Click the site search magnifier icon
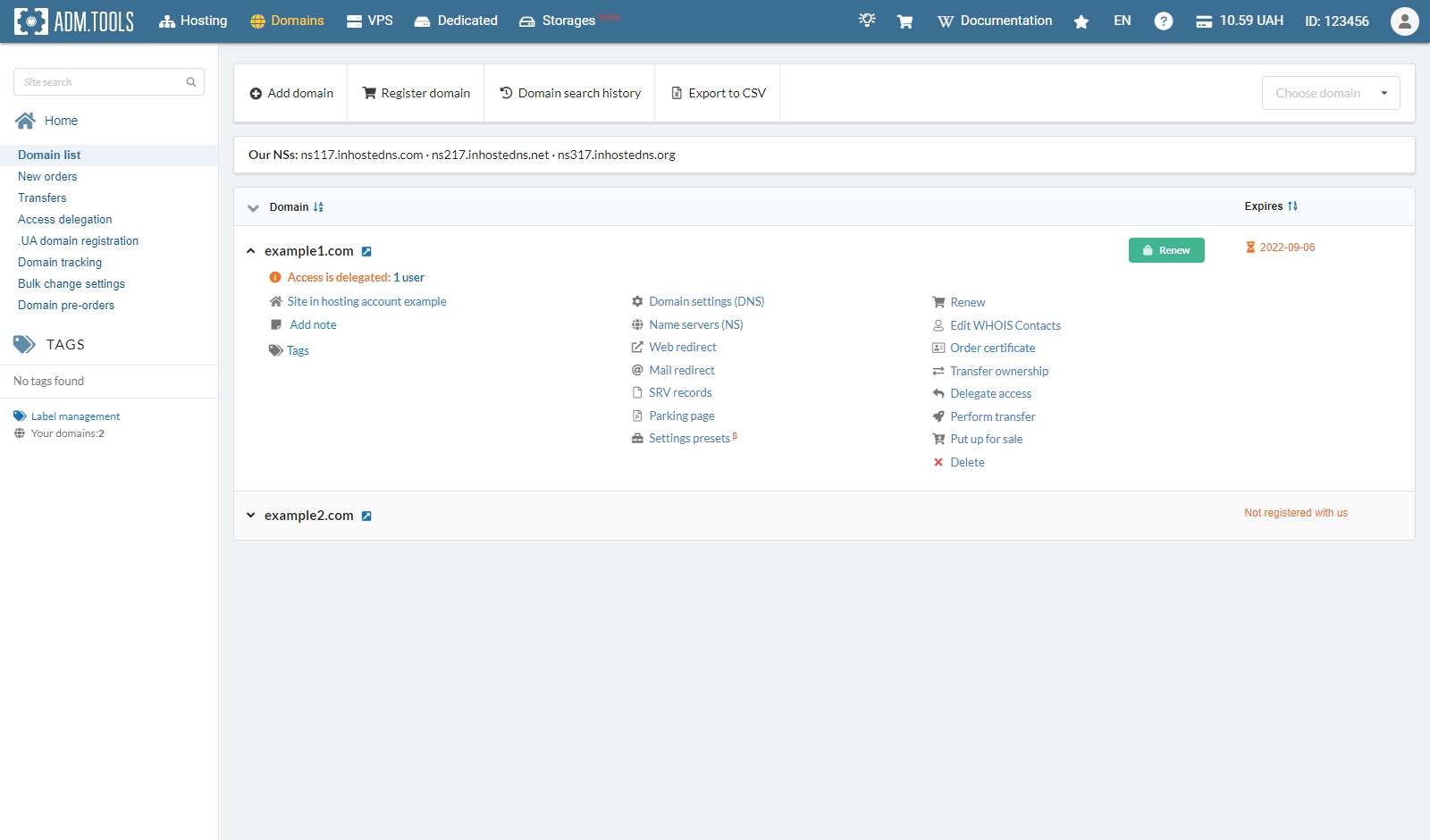 190,82
